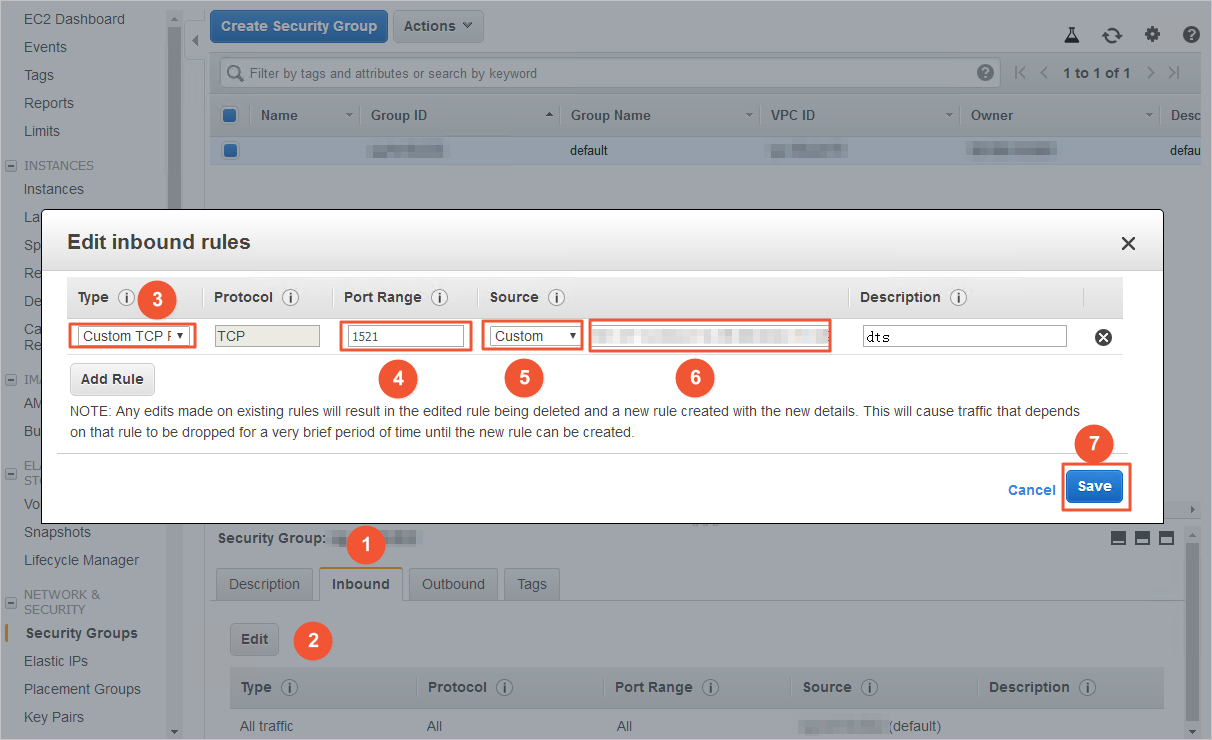Open Snapshots in sidebar

(58, 532)
